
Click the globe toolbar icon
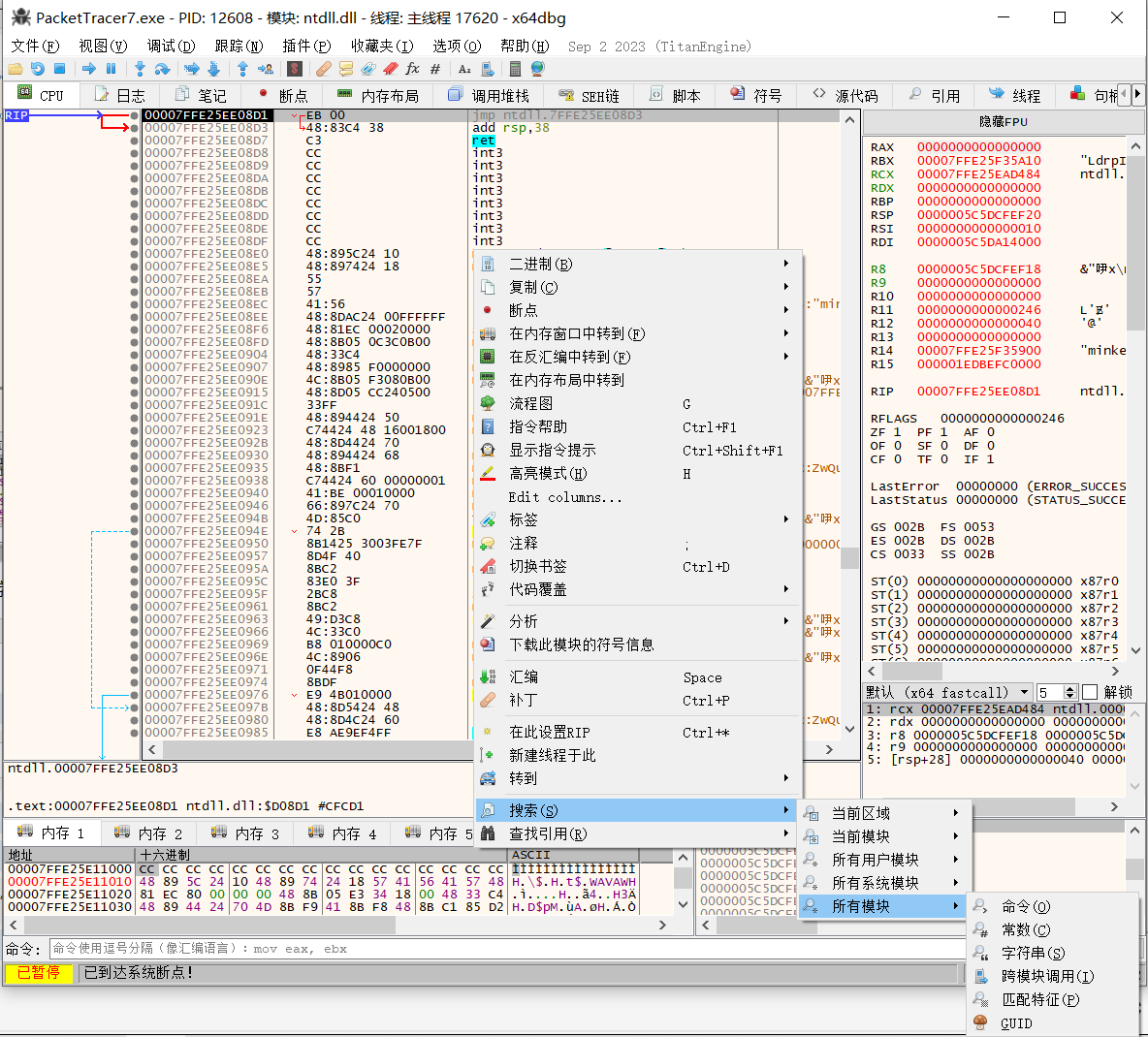tap(537, 69)
